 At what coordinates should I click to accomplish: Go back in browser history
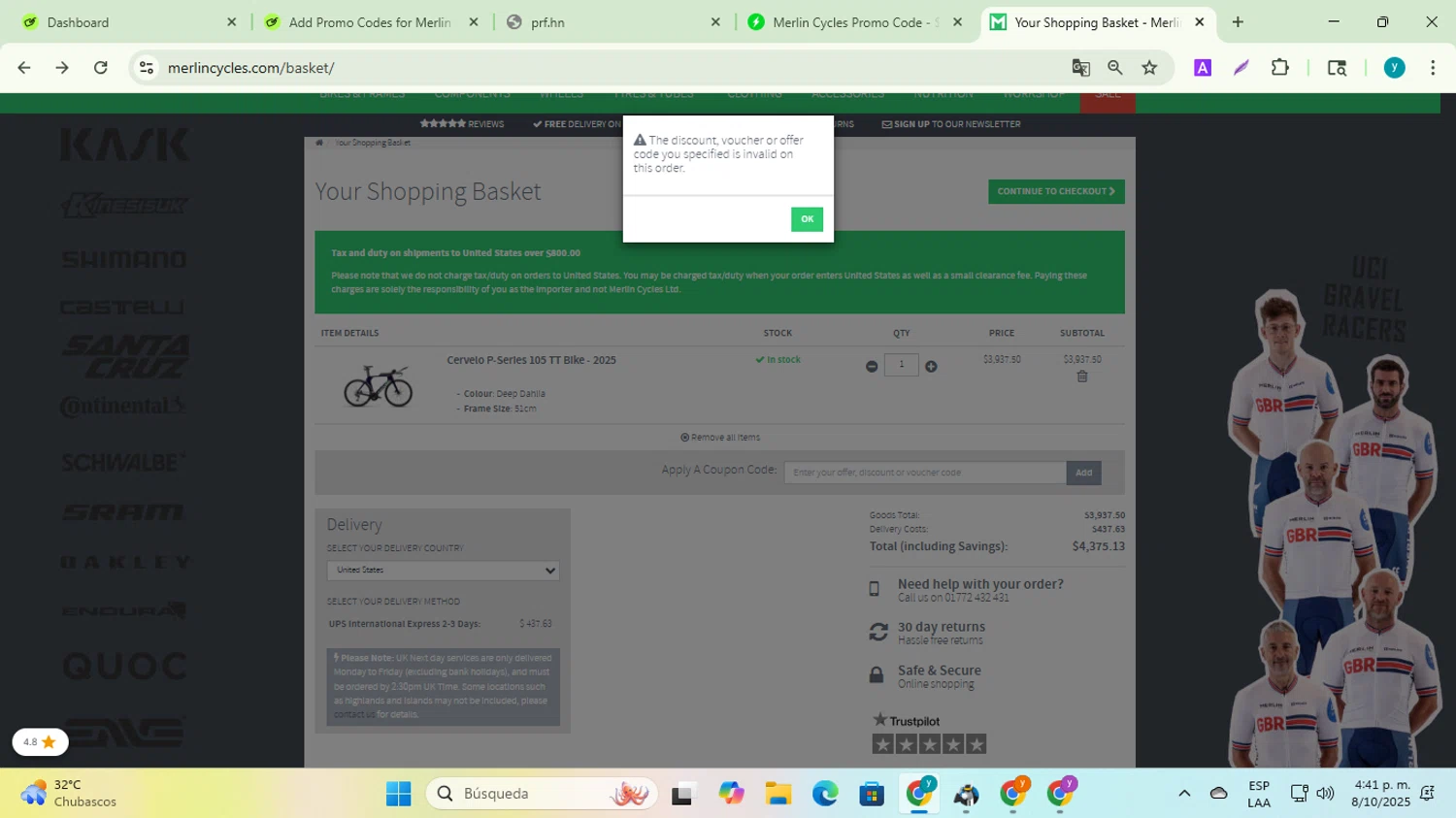(24, 68)
